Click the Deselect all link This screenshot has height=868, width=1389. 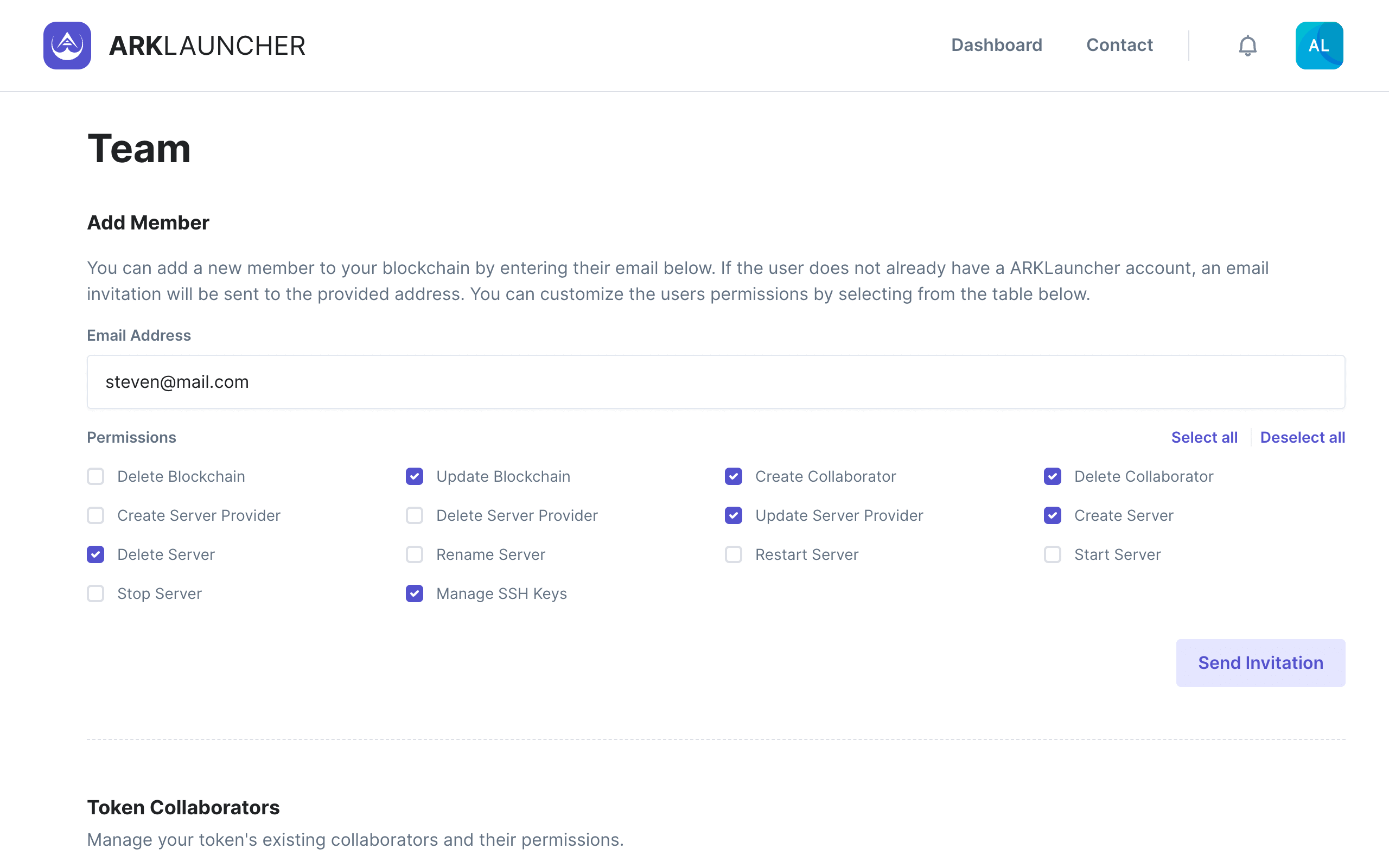[1302, 437]
